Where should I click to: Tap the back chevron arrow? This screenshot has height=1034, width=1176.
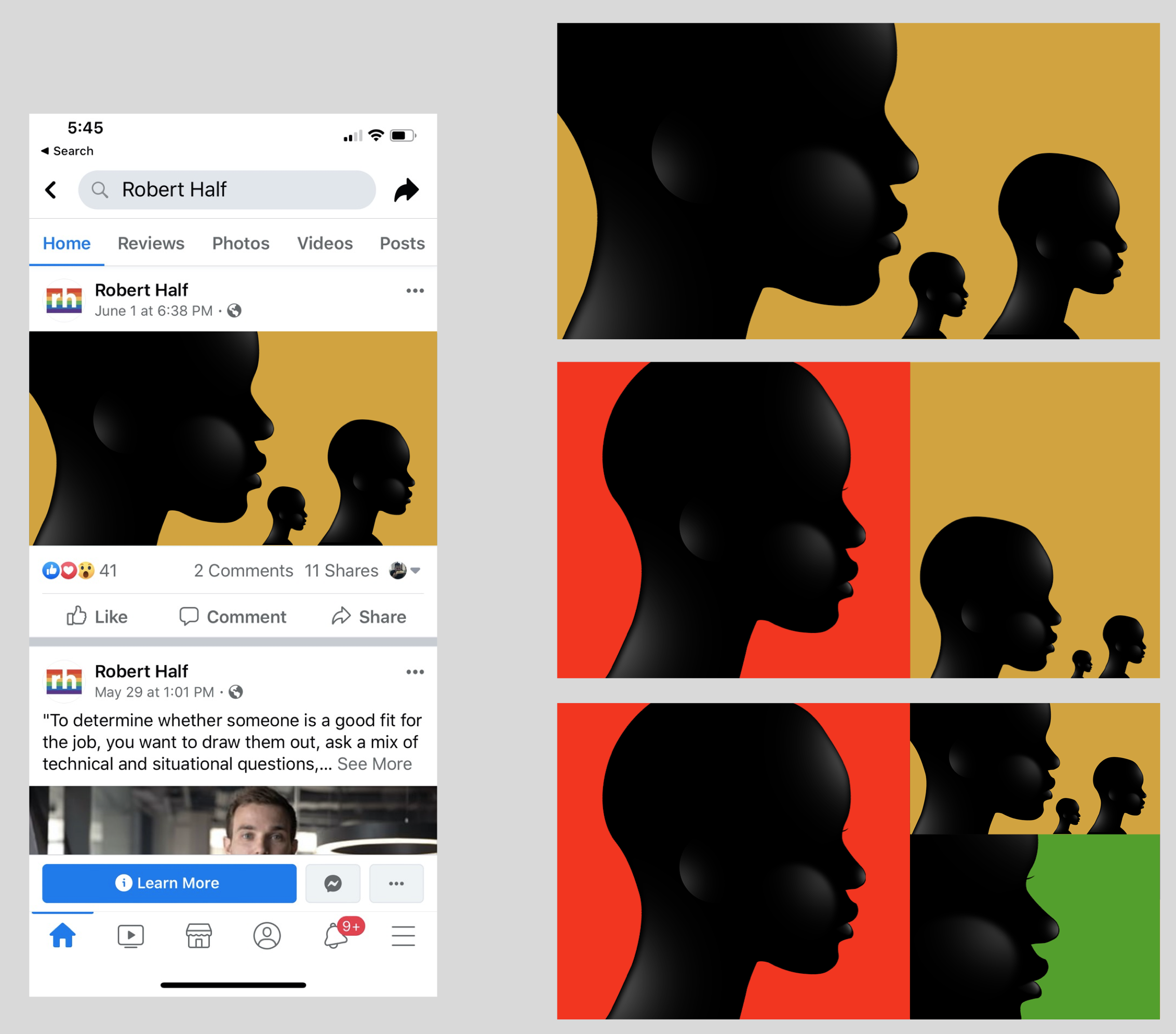tap(50, 190)
